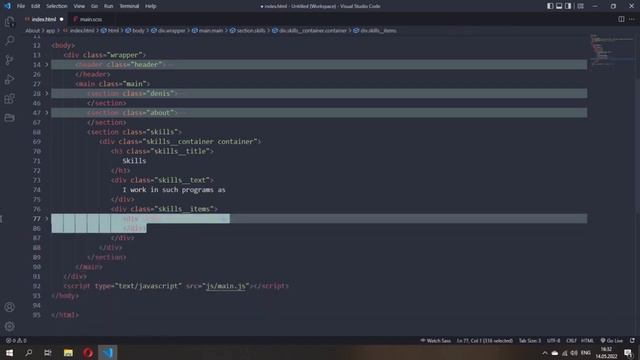This screenshot has width=640, height=360.
Task: Click Watch Sass in the status bar
Action: [436, 340]
